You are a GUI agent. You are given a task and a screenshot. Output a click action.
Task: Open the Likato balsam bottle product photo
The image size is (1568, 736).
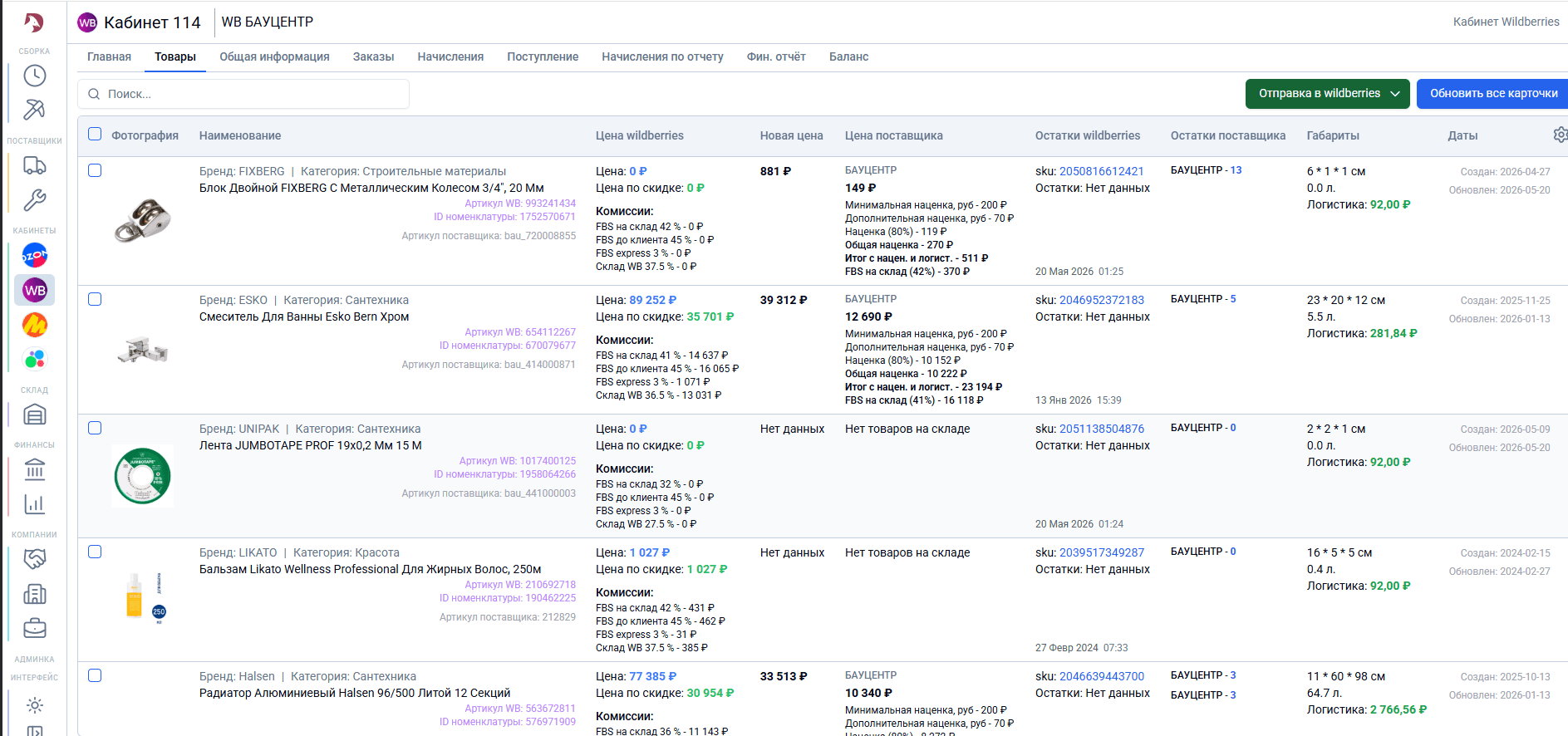(144, 597)
